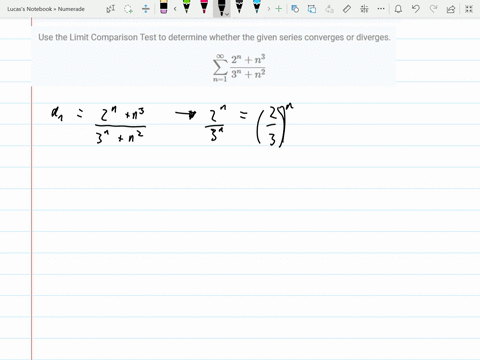Select the active black pen
The height and width of the screenshot is (360, 480).
[x=221, y=7]
